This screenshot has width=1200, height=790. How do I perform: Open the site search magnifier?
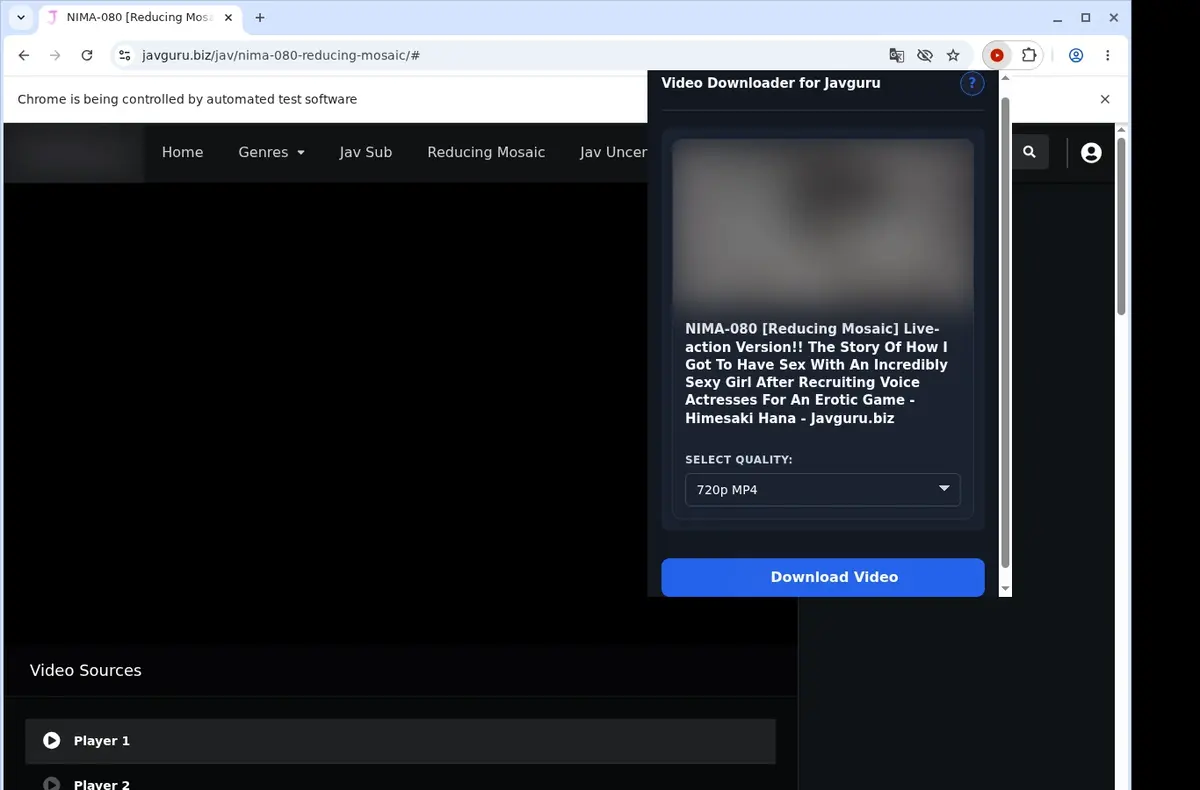tap(1030, 152)
